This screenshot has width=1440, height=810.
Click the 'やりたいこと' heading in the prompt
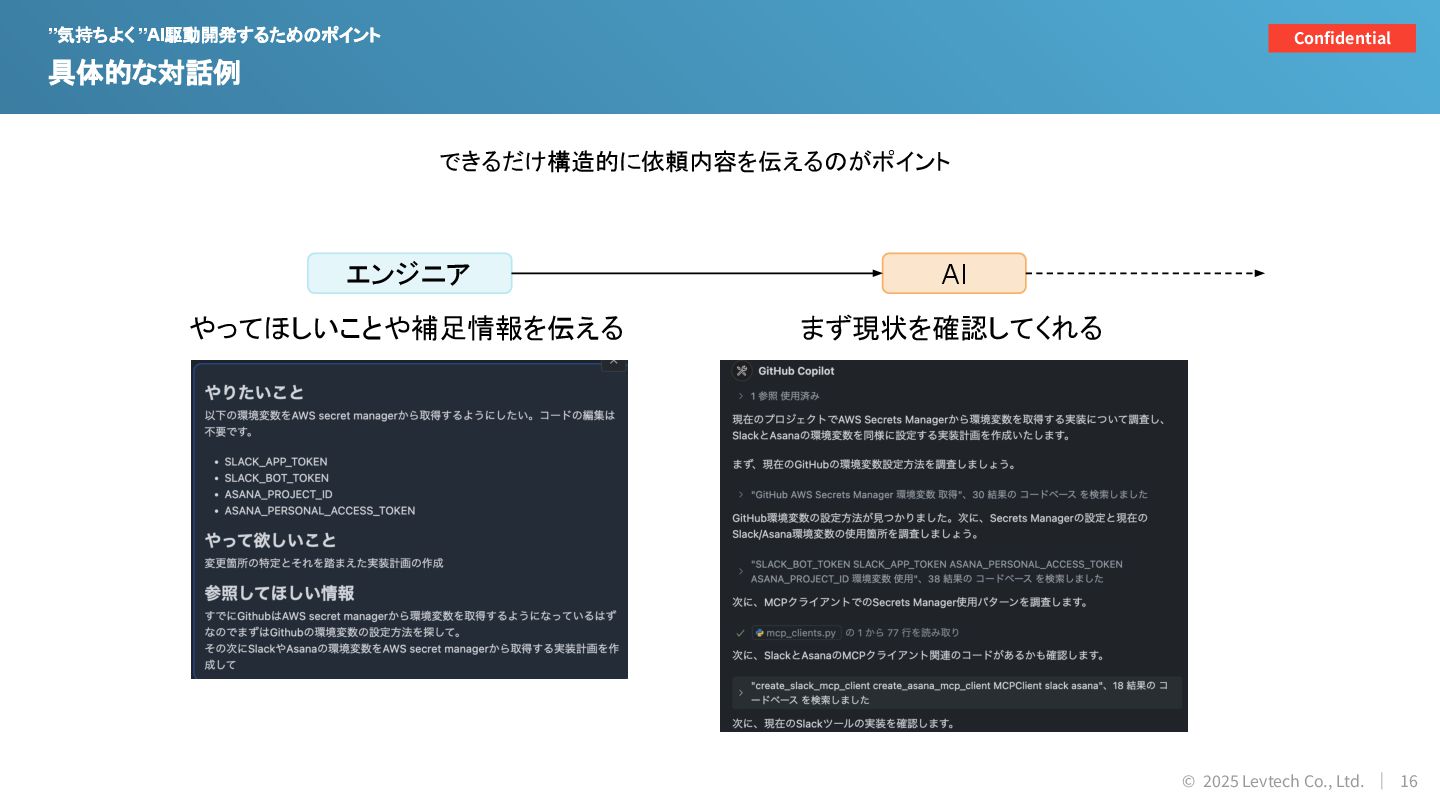pos(254,392)
